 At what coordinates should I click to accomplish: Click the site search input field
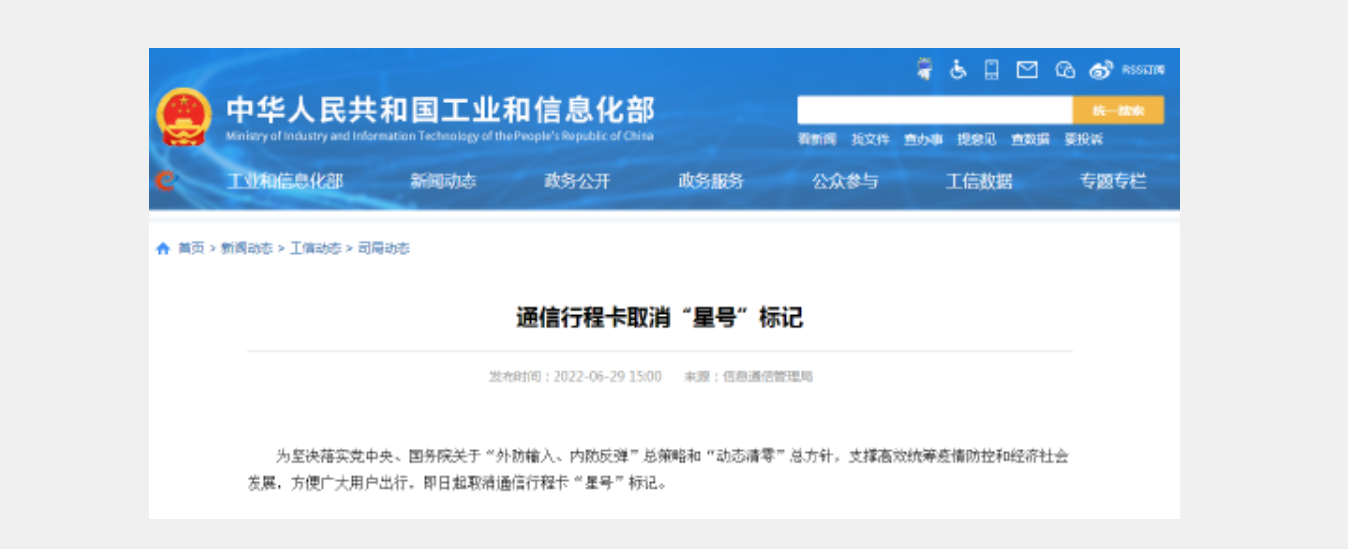(935, 110)
